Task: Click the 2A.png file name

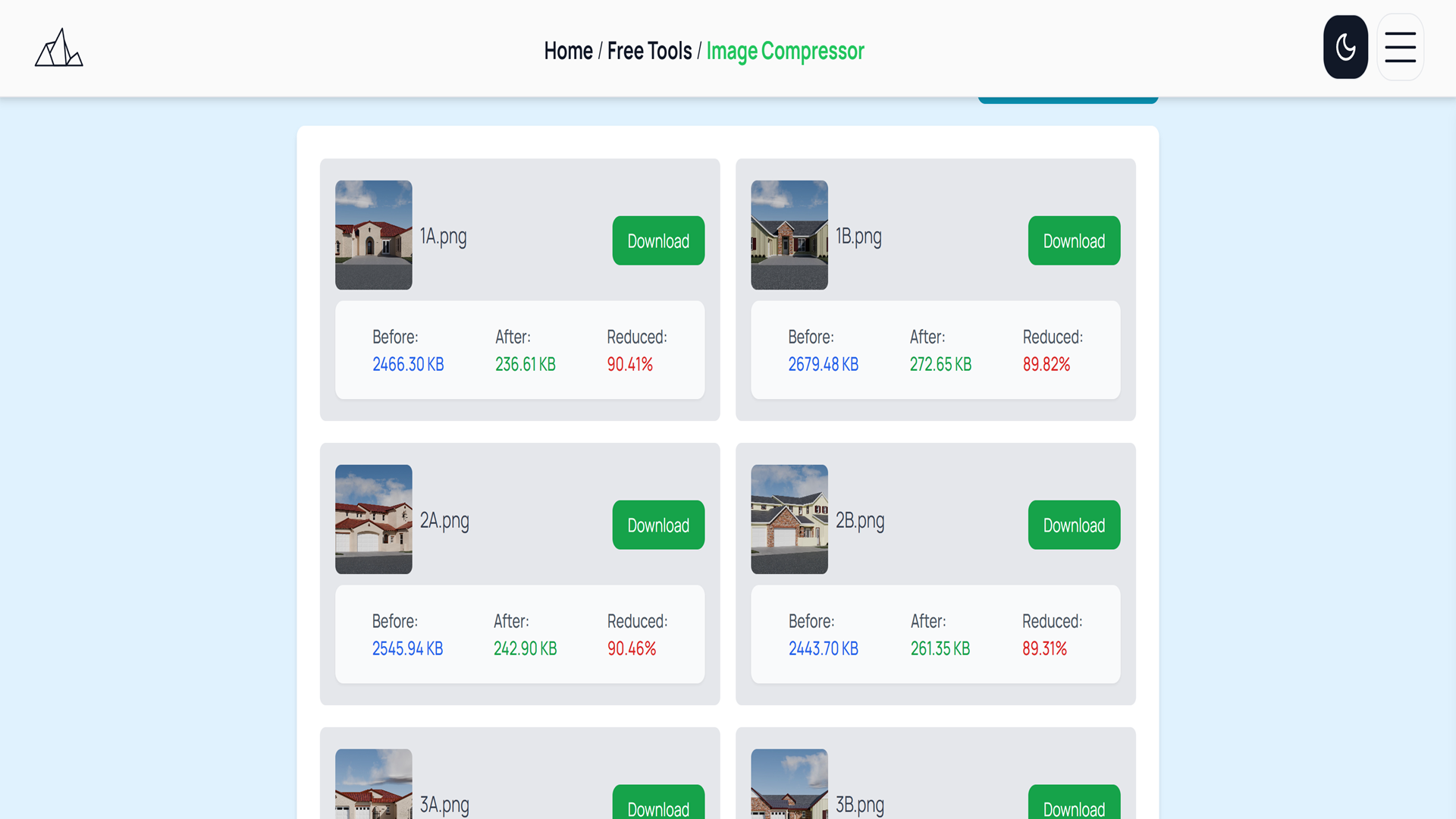Action: point(444,521)
